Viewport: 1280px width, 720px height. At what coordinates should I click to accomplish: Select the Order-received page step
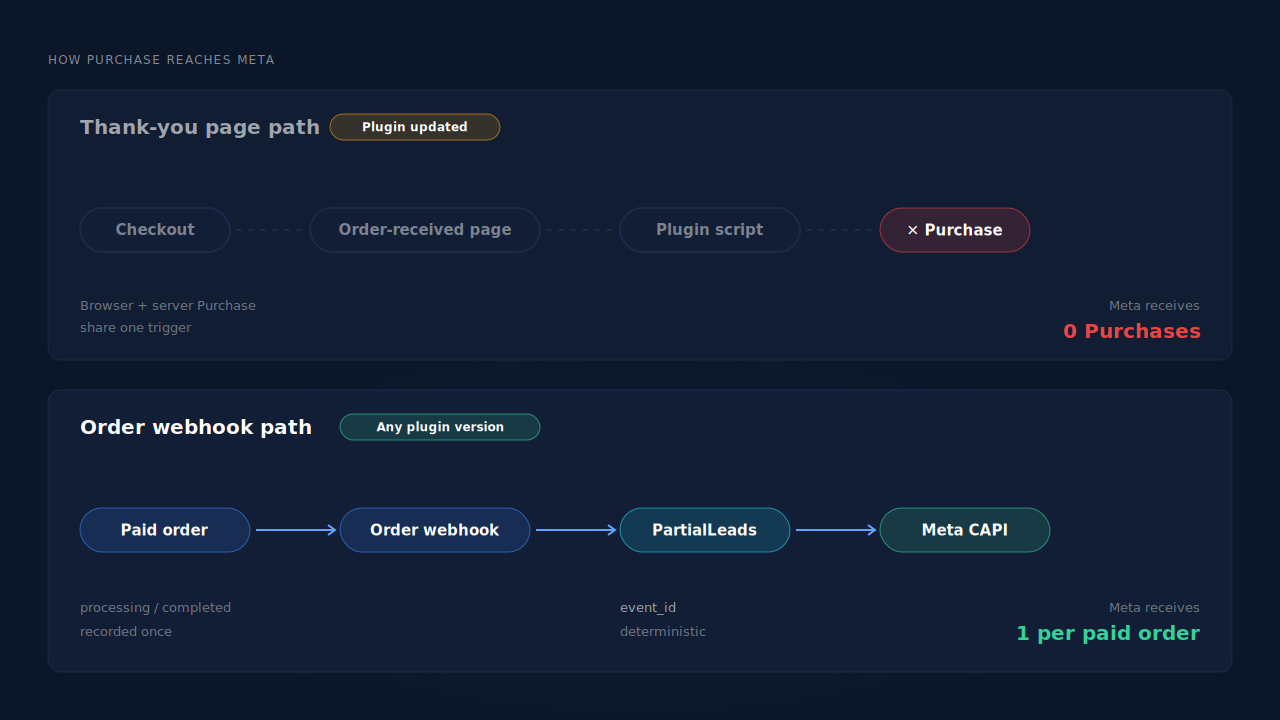tap(425, 230)
